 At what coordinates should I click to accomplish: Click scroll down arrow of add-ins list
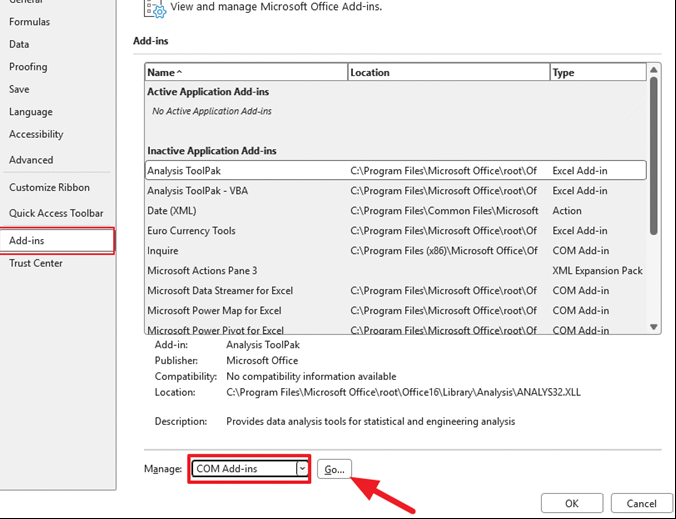click(654, 327)
